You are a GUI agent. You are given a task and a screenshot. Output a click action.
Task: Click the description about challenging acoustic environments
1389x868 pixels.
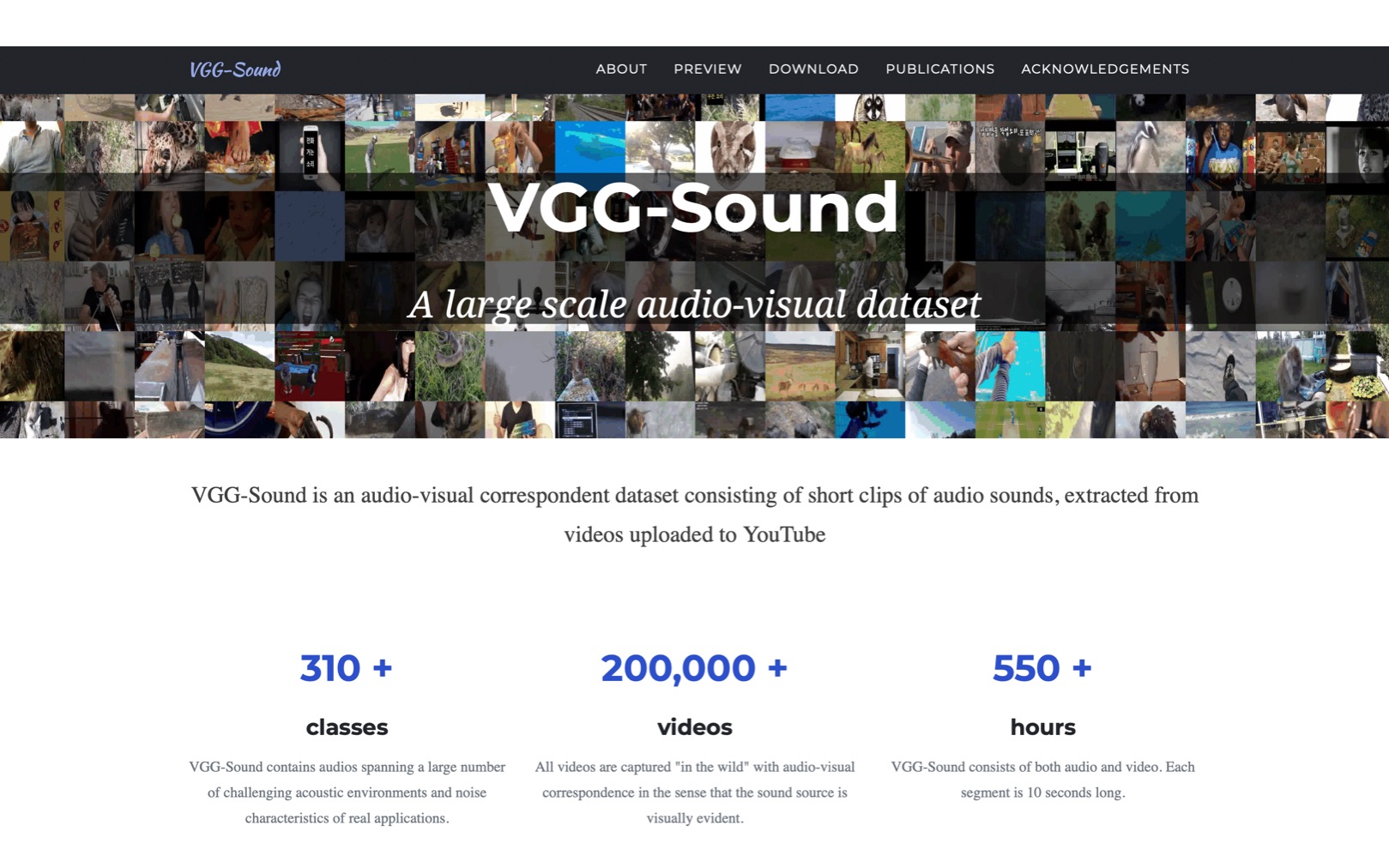(347, 793)
